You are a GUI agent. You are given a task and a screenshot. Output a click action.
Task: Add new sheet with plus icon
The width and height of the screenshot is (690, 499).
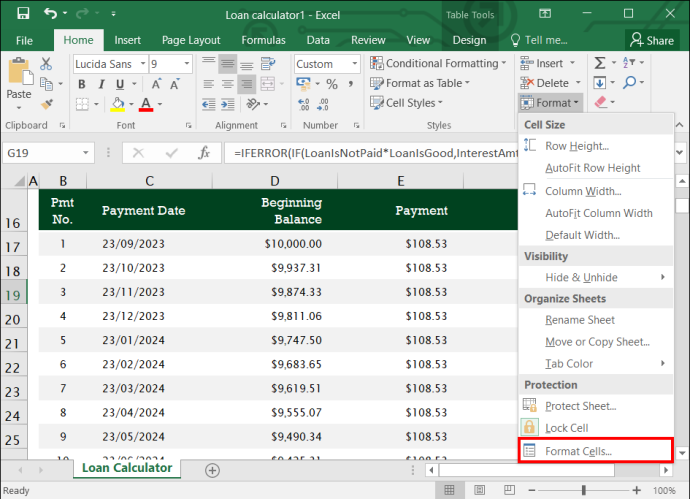[x=213, y=470]
